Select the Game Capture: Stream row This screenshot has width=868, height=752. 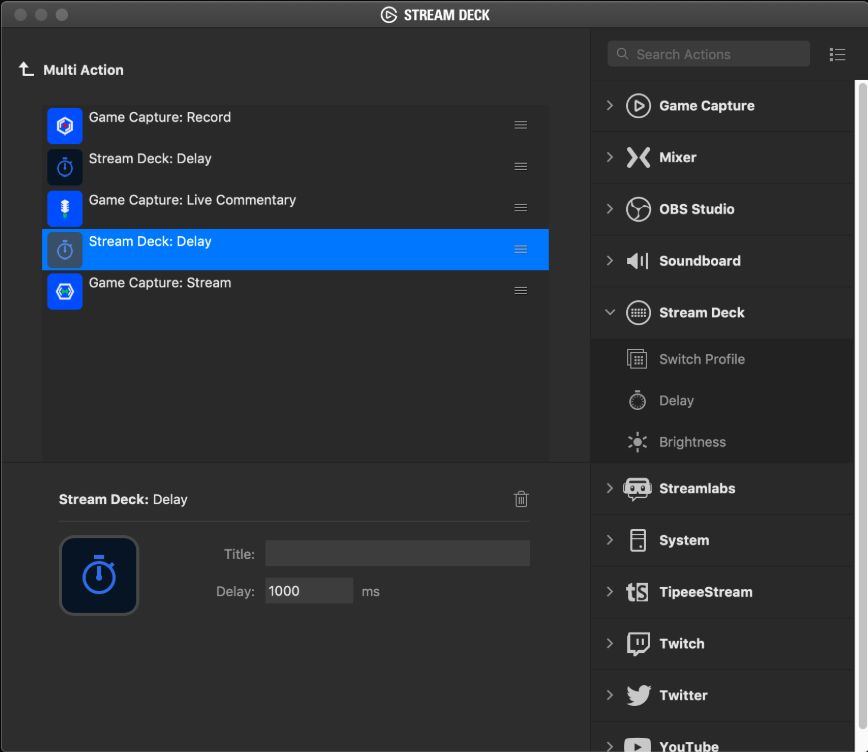coord(296,291)
